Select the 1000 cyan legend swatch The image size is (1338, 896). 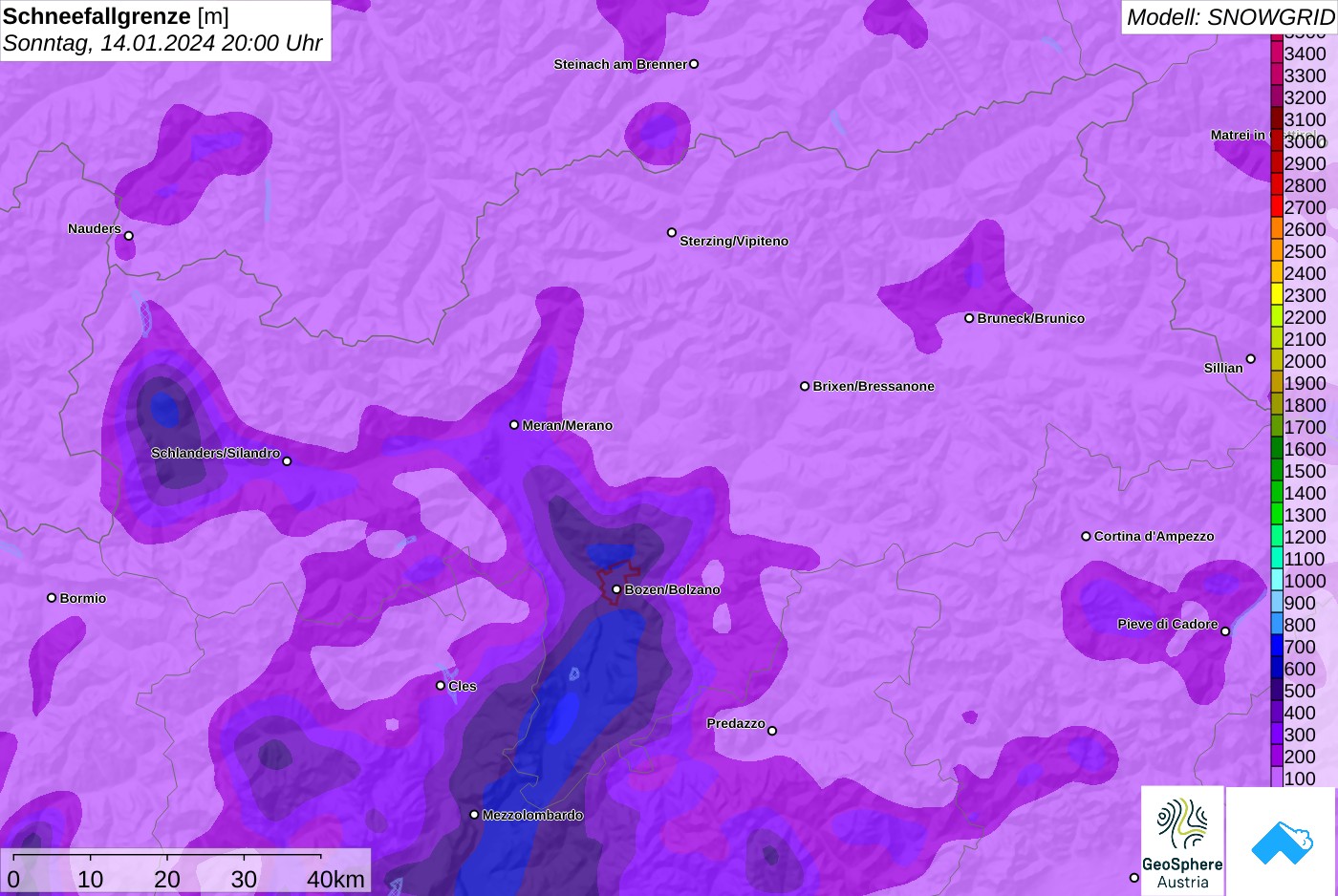(x=1277, y=581)
